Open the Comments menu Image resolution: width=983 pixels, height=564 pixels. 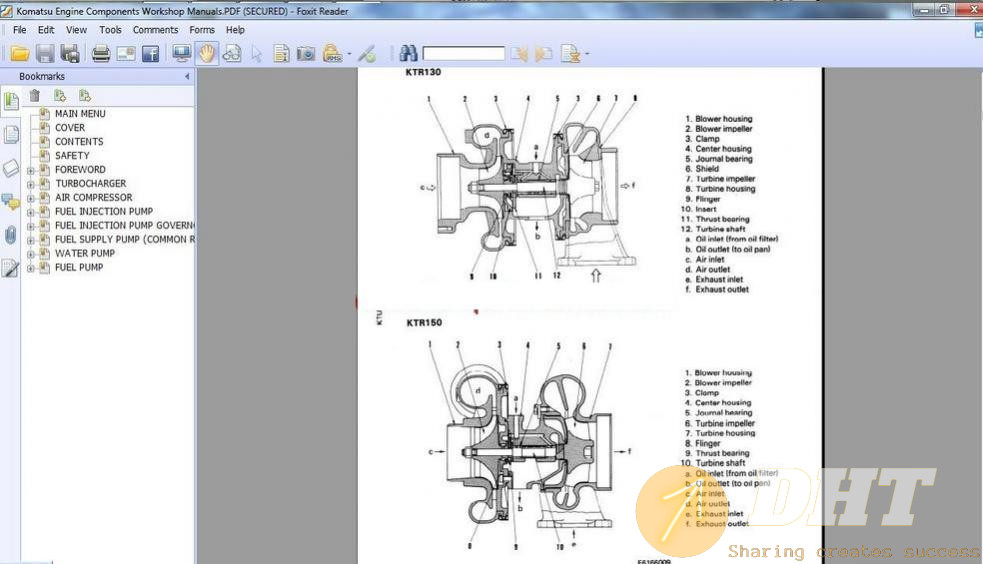pyautogui.click(x=155, y=29)
